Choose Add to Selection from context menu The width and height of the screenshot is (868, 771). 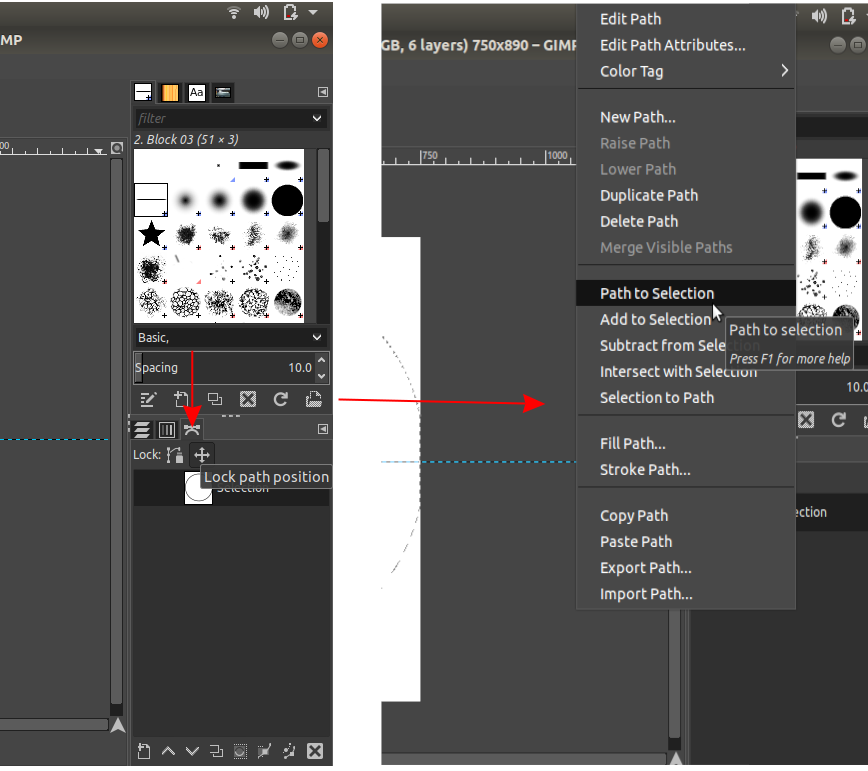655,319
